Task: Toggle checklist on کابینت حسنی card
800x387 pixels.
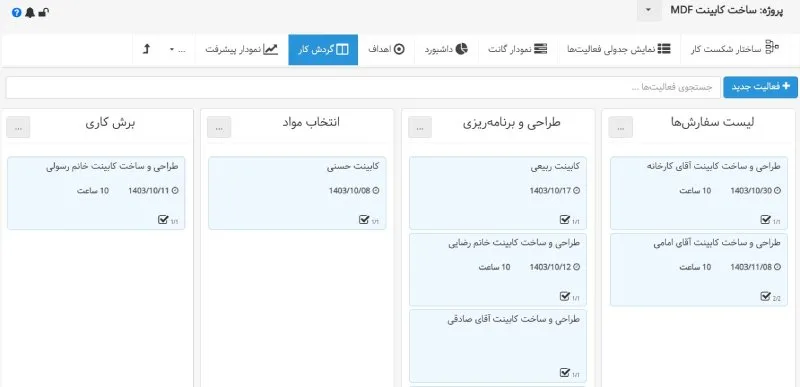Action: pos(364,220)
